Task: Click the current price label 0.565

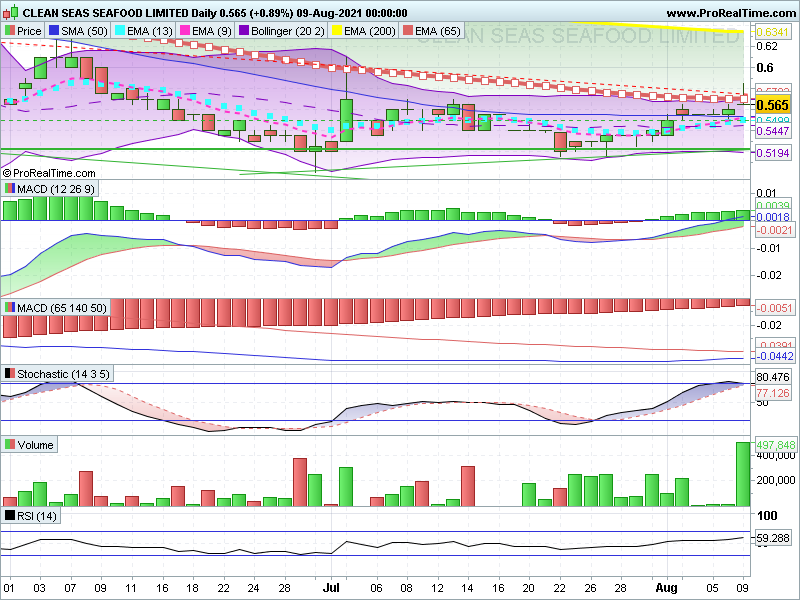Action: [x=772, y=105]
